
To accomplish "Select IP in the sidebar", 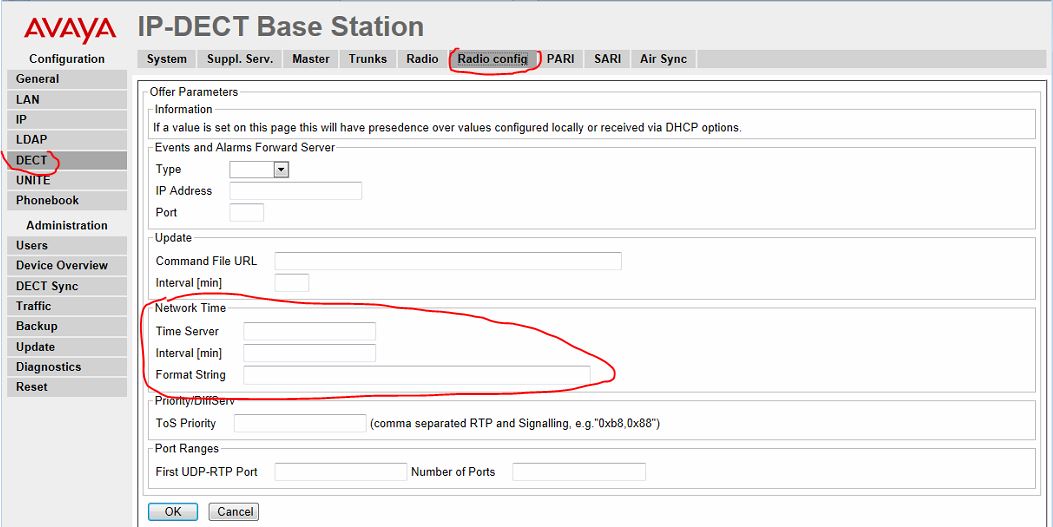I will click(66, 119).
